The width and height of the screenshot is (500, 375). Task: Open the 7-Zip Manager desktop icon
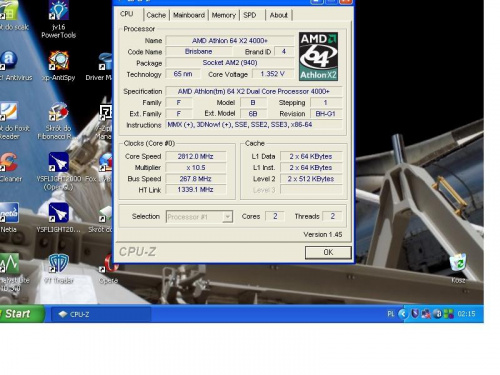coord(106,112)
